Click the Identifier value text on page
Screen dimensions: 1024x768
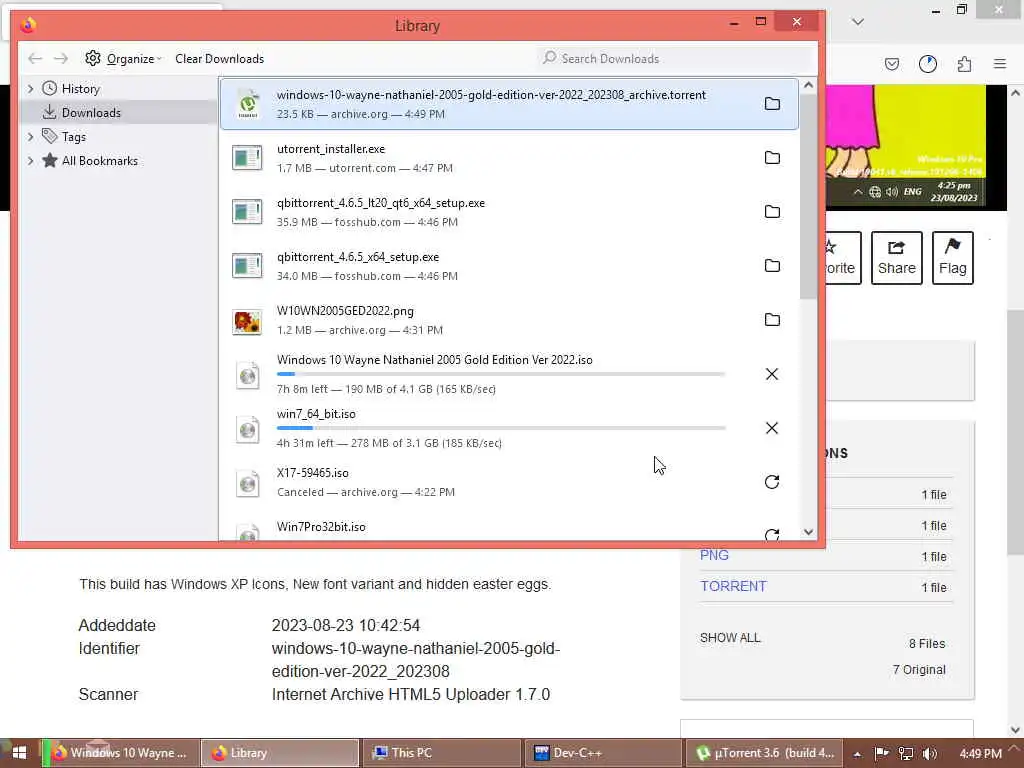pos(416,660)
